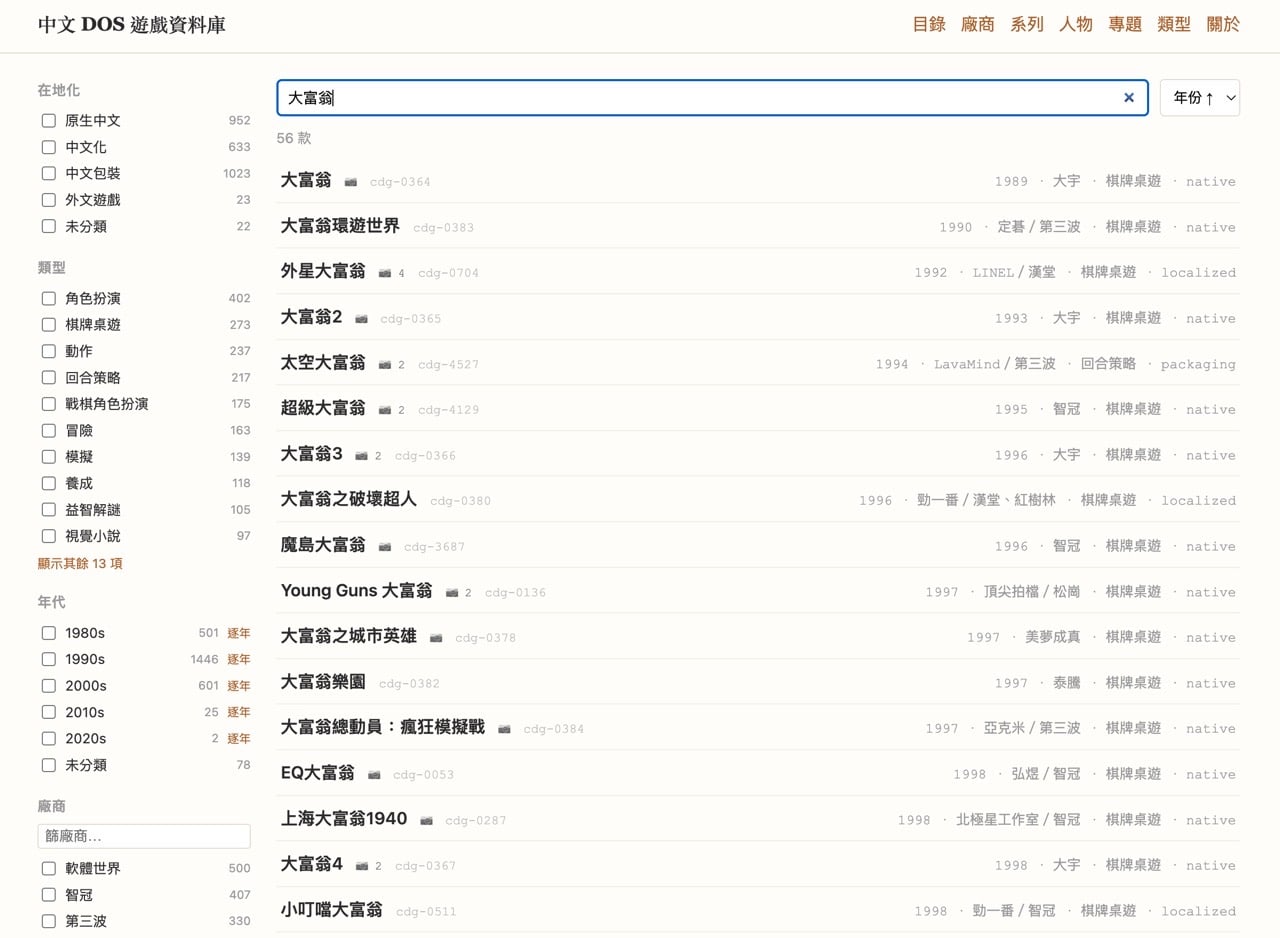Check the 原生中文 localization filter
The image size is (1280, 938).
tap(48, 120)
